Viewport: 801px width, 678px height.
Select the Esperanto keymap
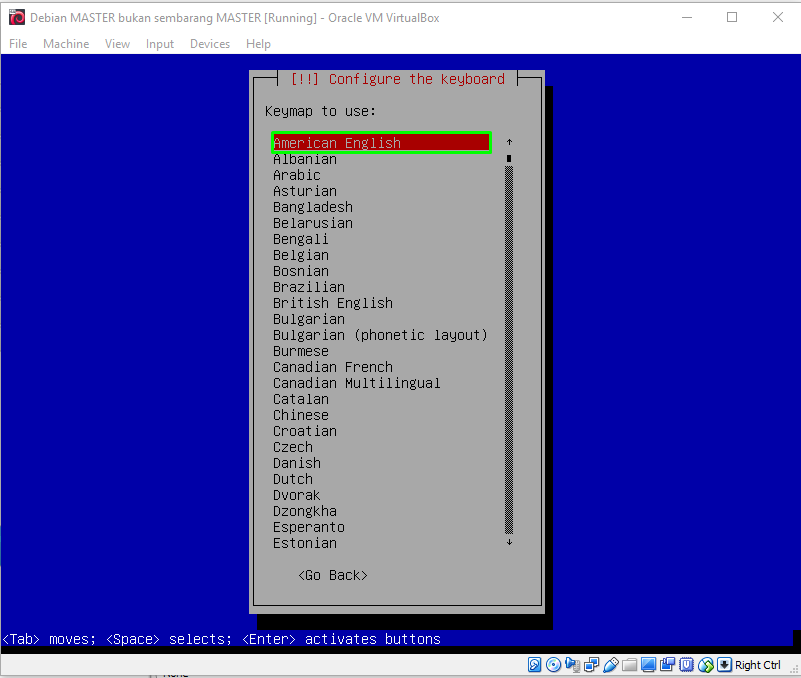point(309,527)
